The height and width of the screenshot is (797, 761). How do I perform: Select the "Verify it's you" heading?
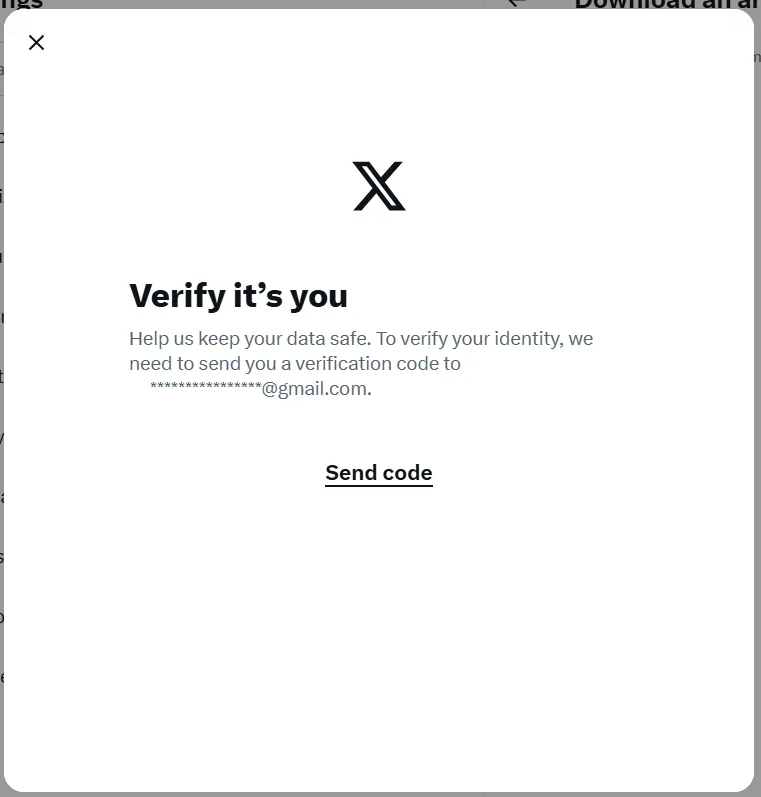(x=238, y=295)
